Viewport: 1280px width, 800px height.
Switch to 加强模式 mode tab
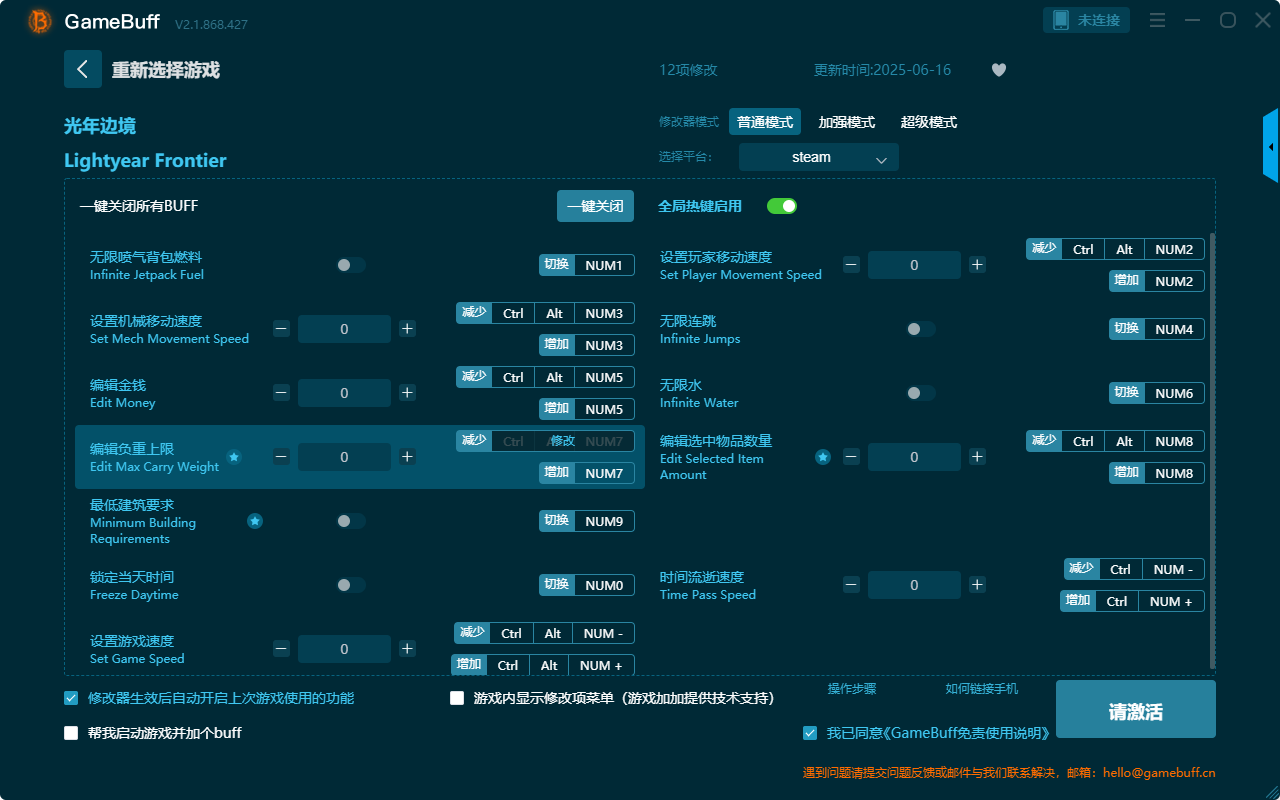point(847,122)
